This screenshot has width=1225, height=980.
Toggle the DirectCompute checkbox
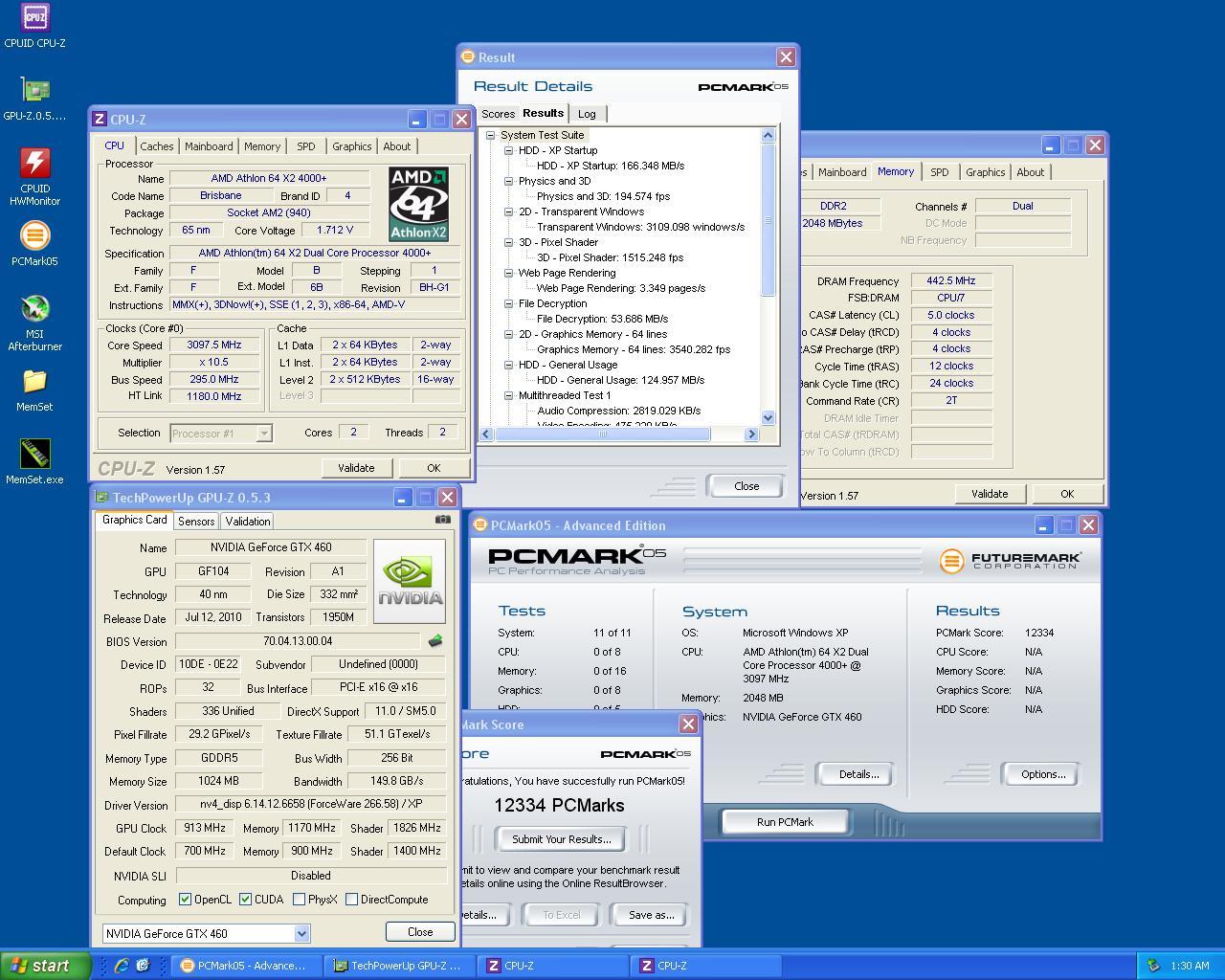352,900
